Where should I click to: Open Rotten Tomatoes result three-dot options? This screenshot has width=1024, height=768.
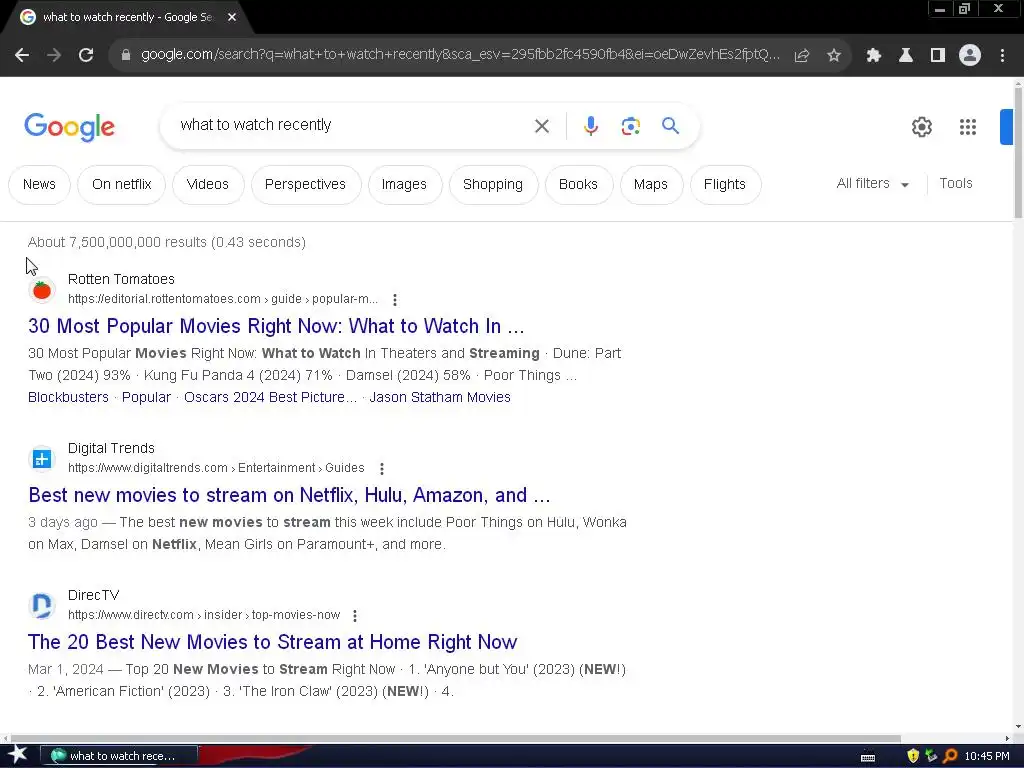[394, 300]
